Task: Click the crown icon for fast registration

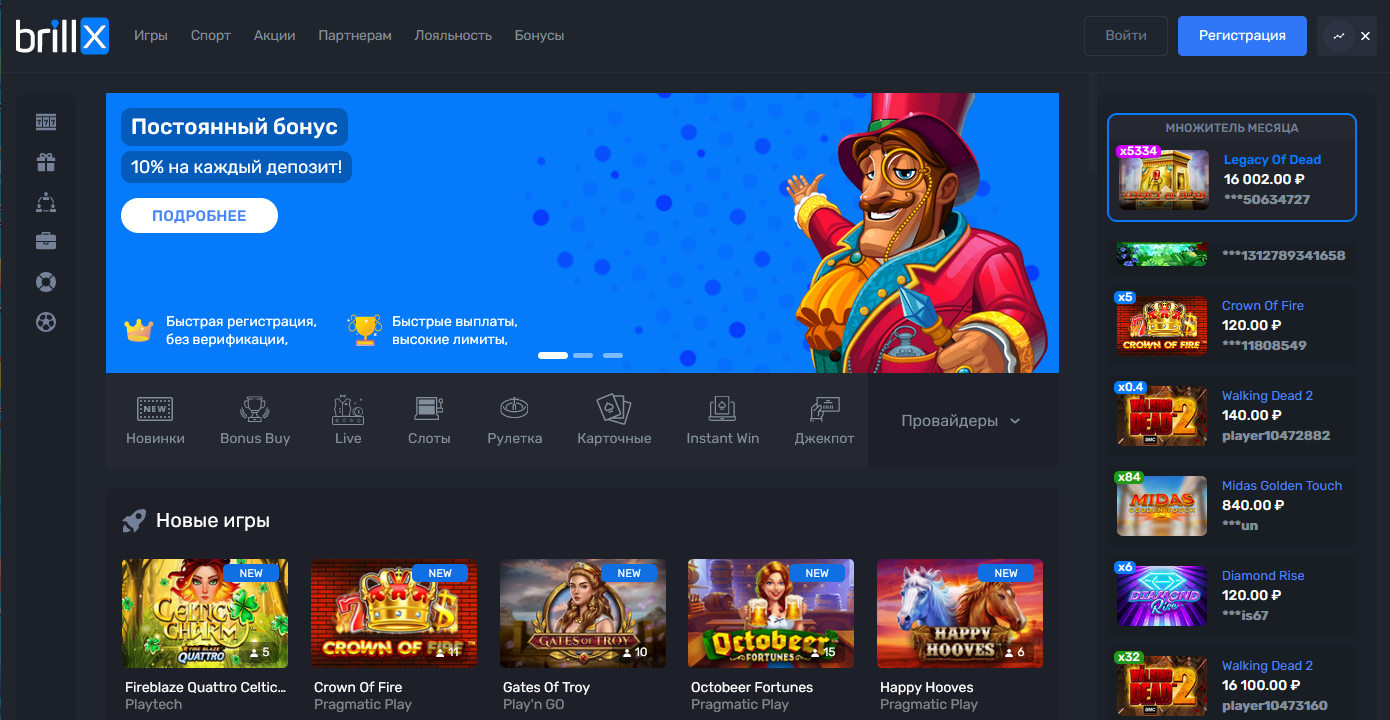Action: tap(138, 329)
